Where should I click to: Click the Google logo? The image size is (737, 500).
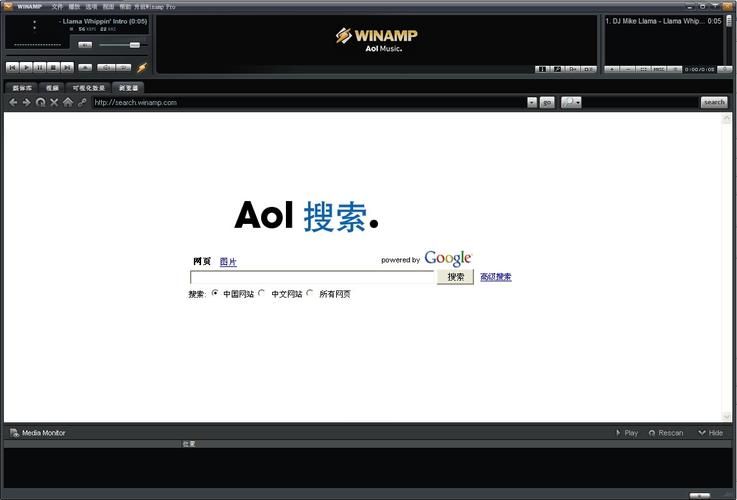click(x=448, y=258)
